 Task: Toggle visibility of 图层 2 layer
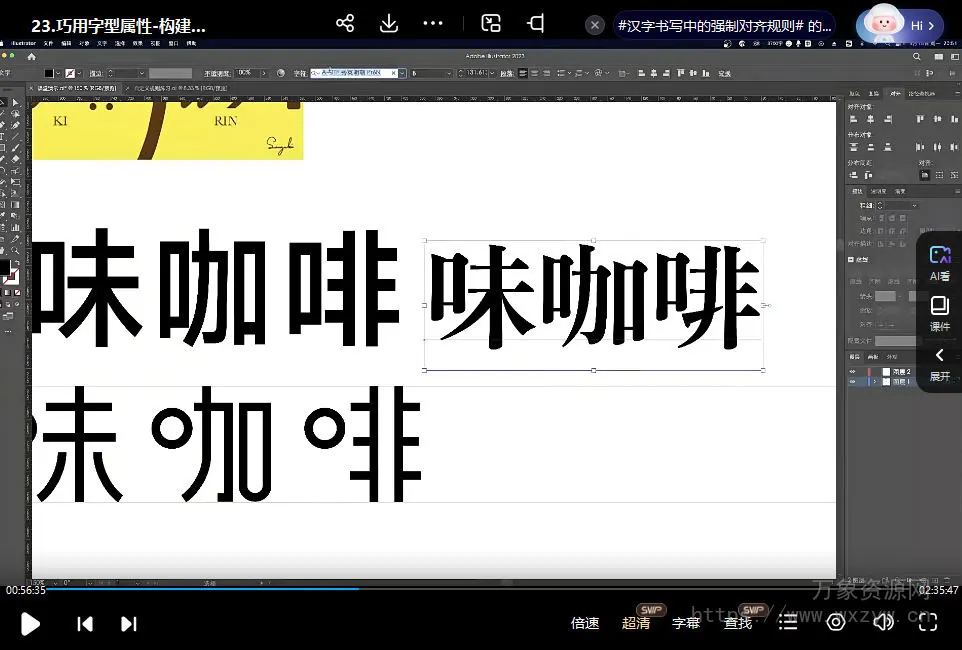[x=853, y=371]
